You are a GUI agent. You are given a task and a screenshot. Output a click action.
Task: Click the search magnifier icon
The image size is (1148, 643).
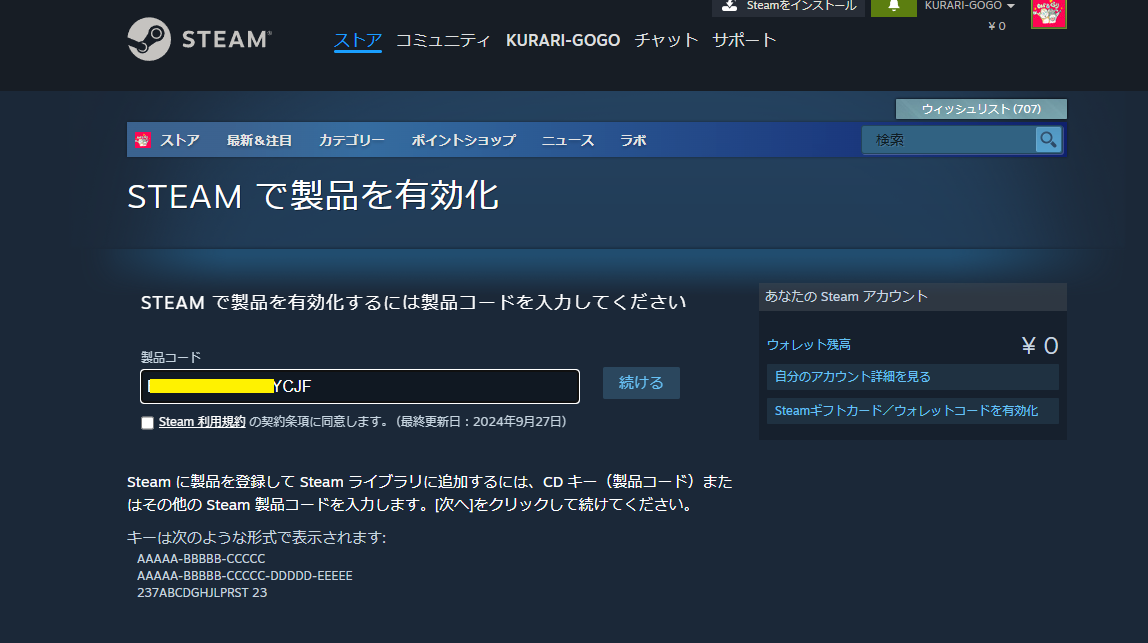coord(1047,140)
